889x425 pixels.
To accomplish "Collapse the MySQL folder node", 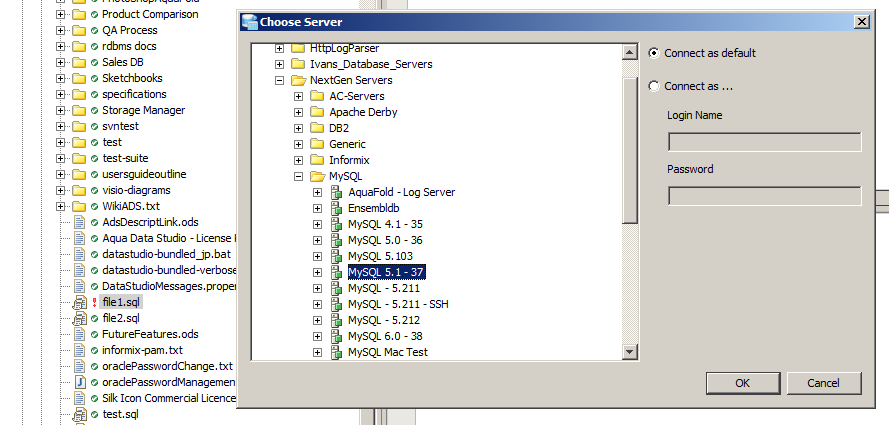I will pyautogui.click(x=298, y=177).
